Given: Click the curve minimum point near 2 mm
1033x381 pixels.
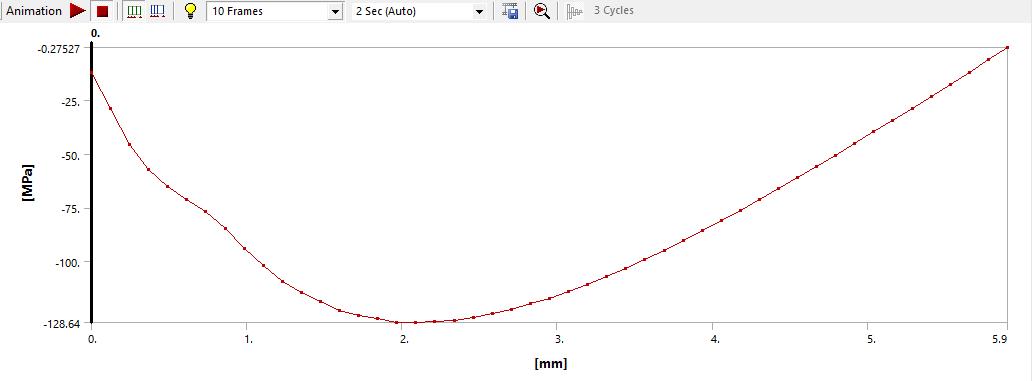Looking at the screenshot, I should [416, 322].
